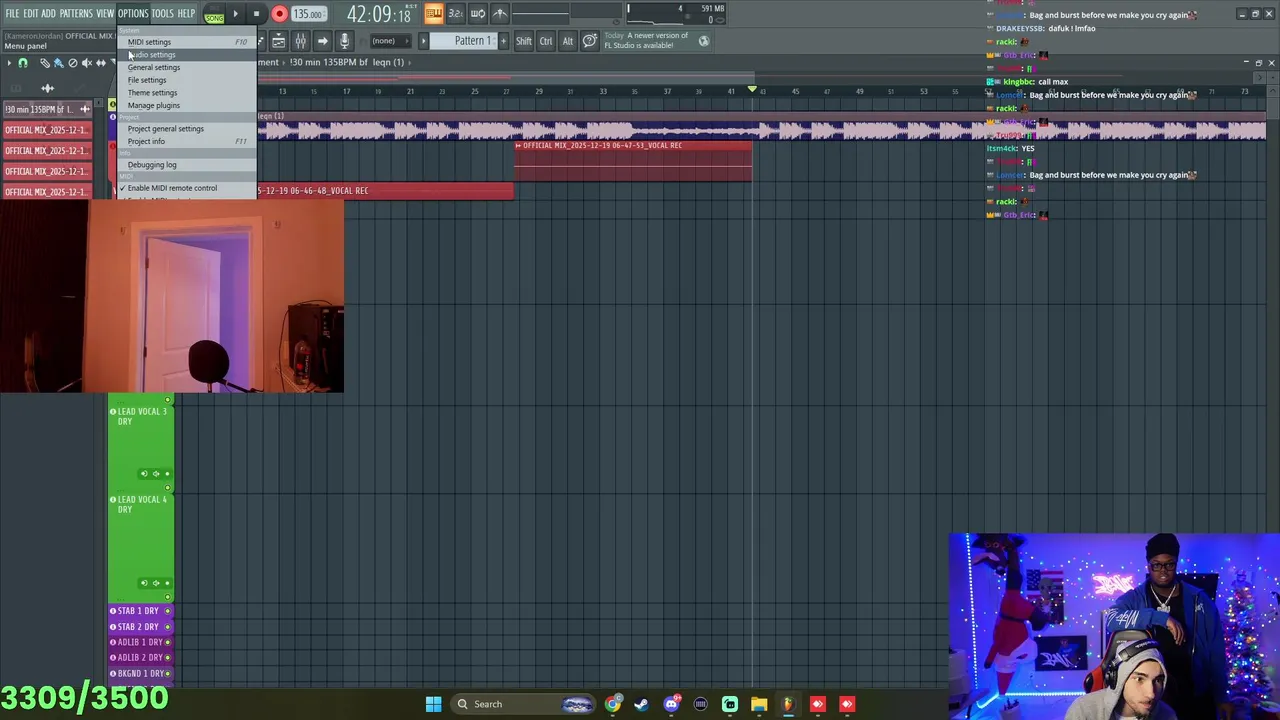Open playlist menu arrow
Screen dimensions: 1280x720
point(9,63)
